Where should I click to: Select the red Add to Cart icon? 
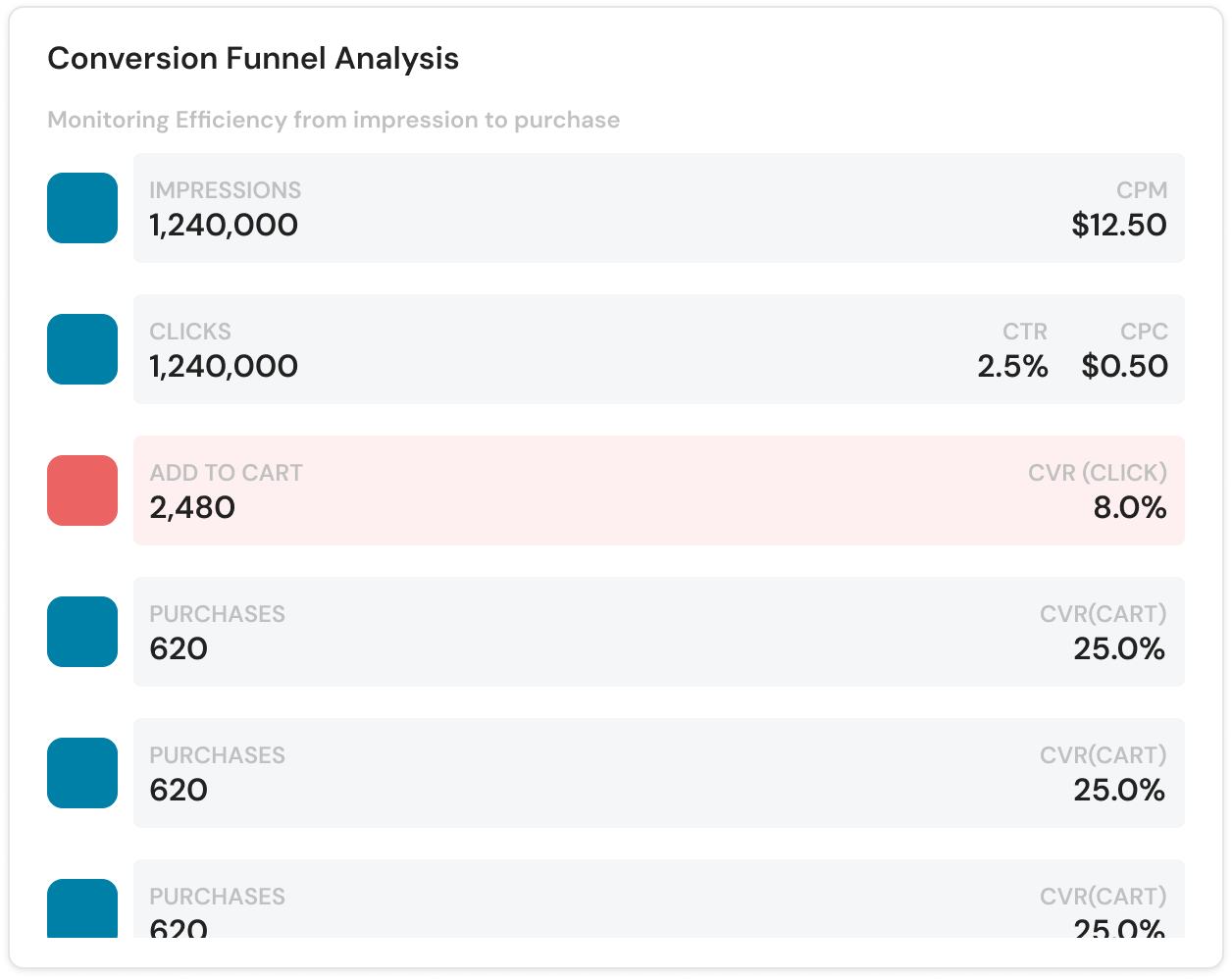81,490
